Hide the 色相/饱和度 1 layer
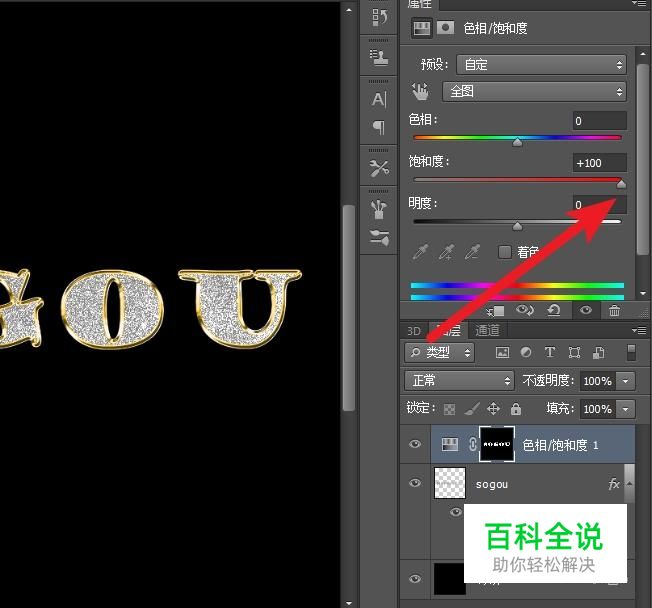The height and width of the screenshot is (608, 652). click(x=415, y=444)
